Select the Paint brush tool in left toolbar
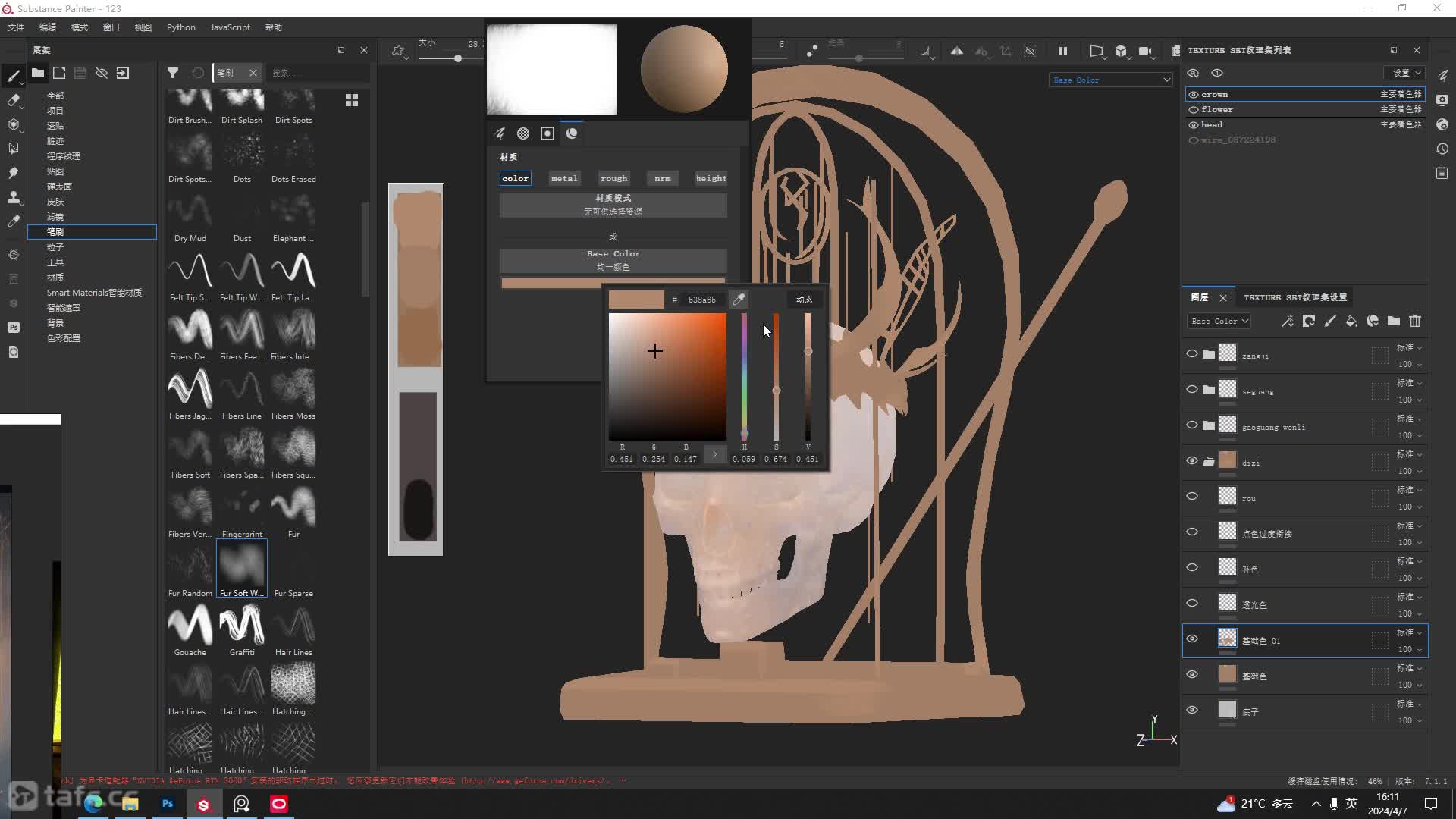The height and width of the screenshot is (819, 1456). (13, 76)
